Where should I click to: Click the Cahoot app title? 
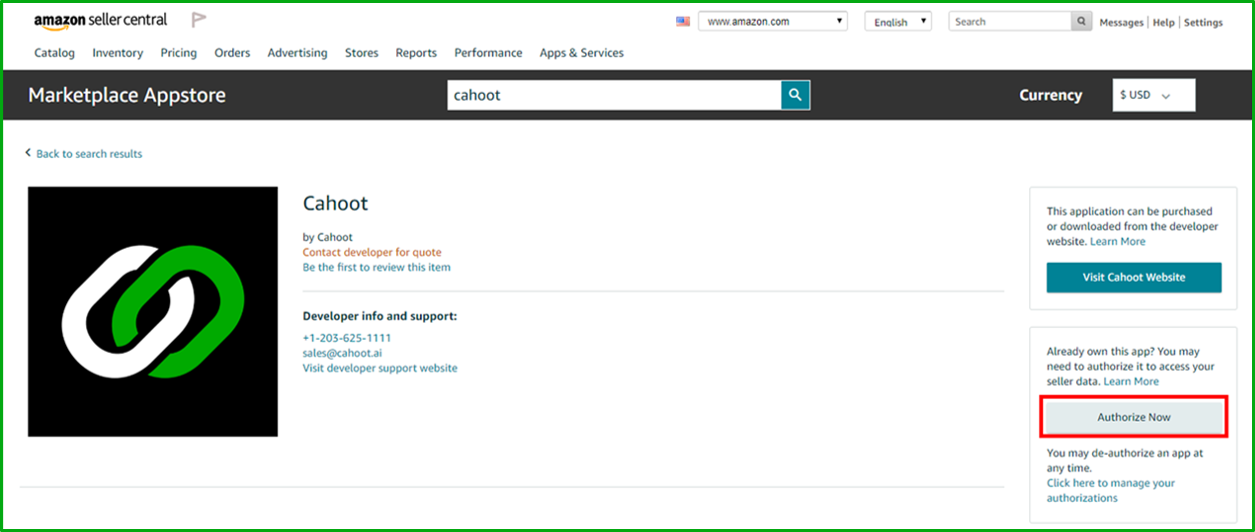pyautogui.click(x=335, y=203)
